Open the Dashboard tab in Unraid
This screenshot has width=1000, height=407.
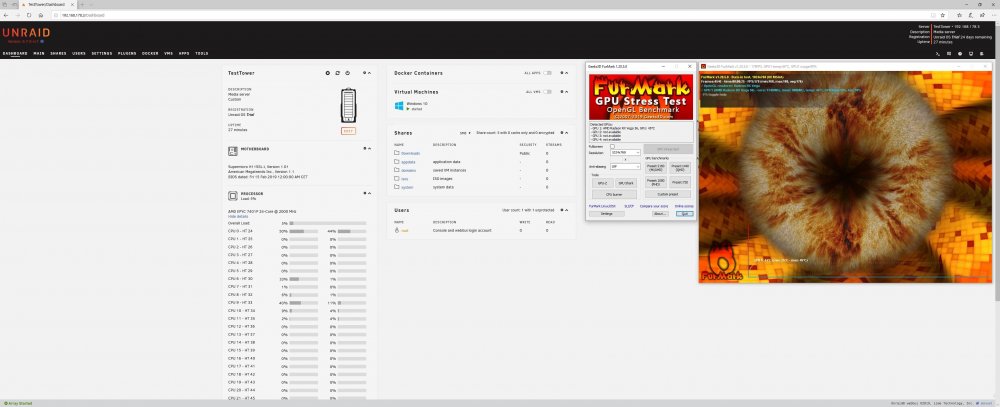[15, 54]
